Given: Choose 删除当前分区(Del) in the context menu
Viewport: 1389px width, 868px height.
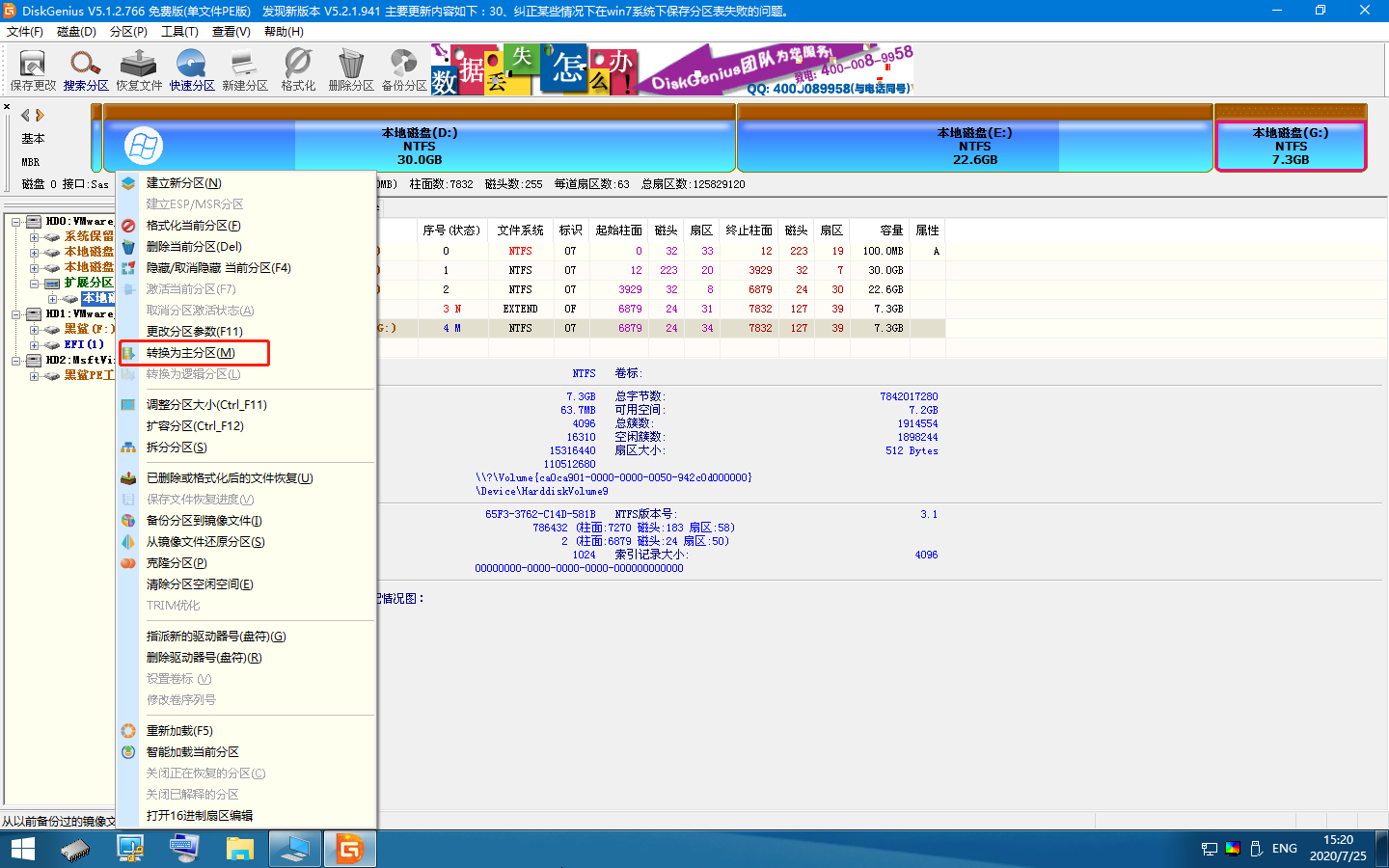Looking at the screenshot, I should (246, 247).
